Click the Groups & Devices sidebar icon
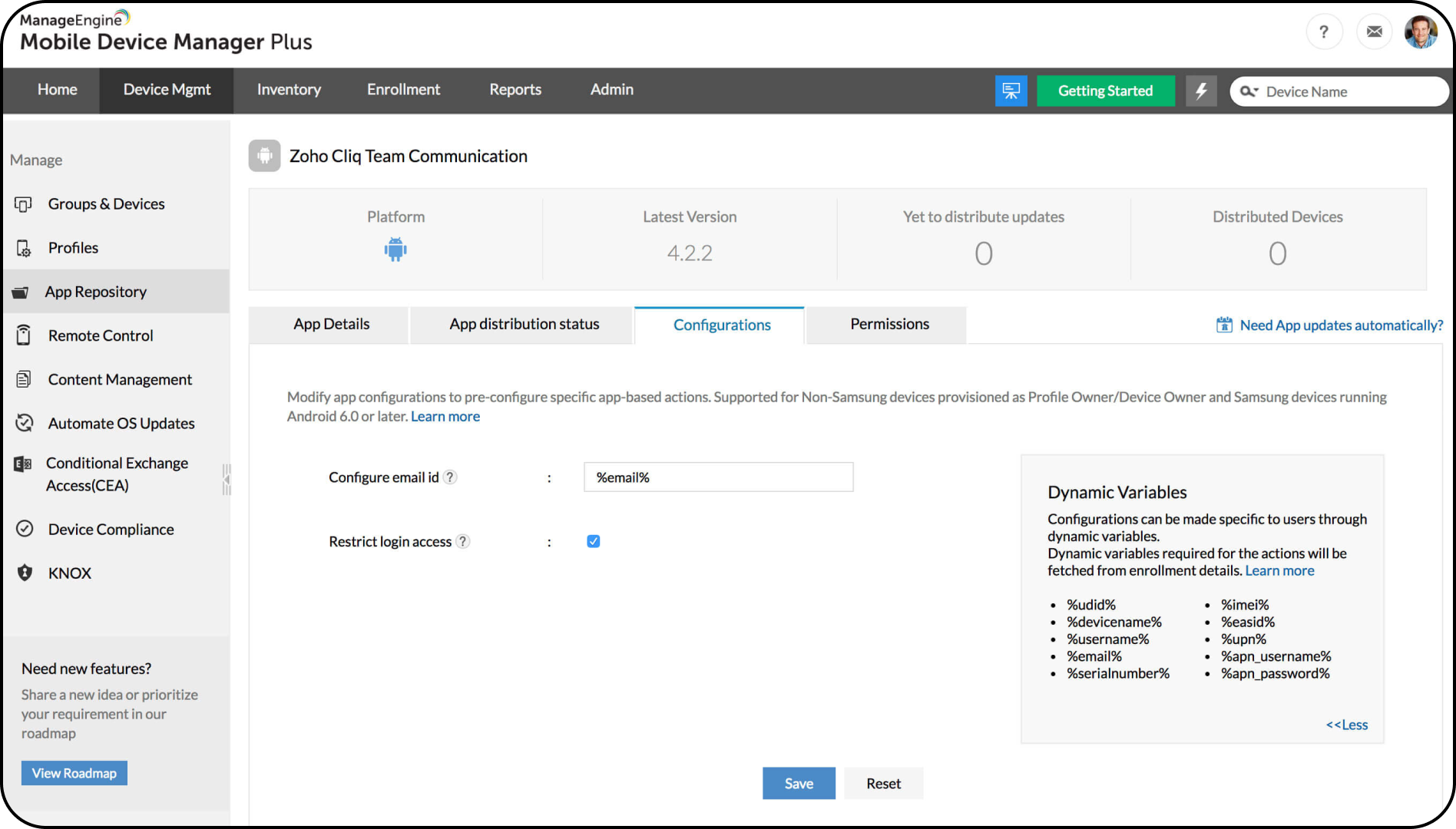This screenshot has height=829, width=1456. point(24,204)
